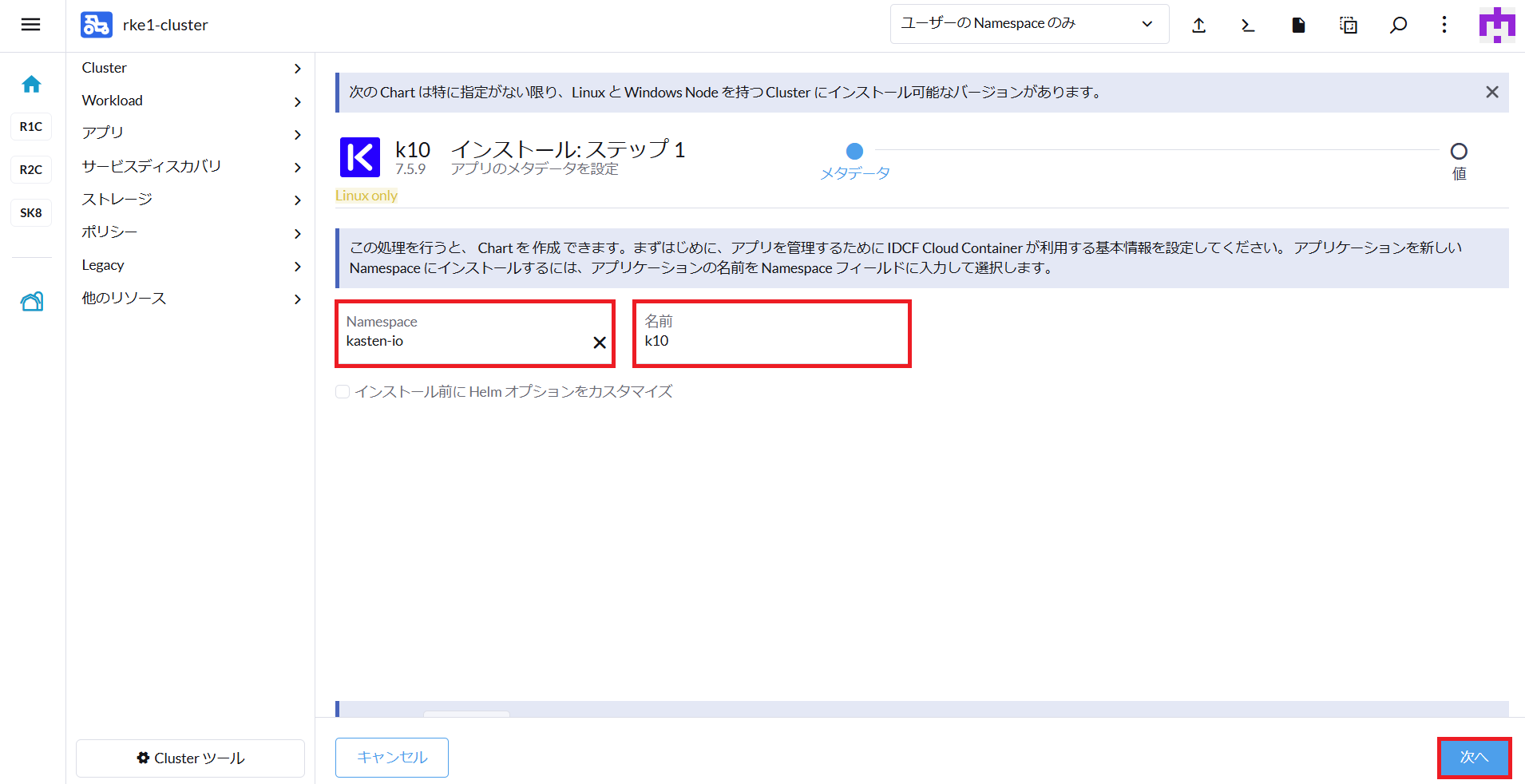
Task: Clear the kasten-io Namespace selection
Action: coord(600,343)
